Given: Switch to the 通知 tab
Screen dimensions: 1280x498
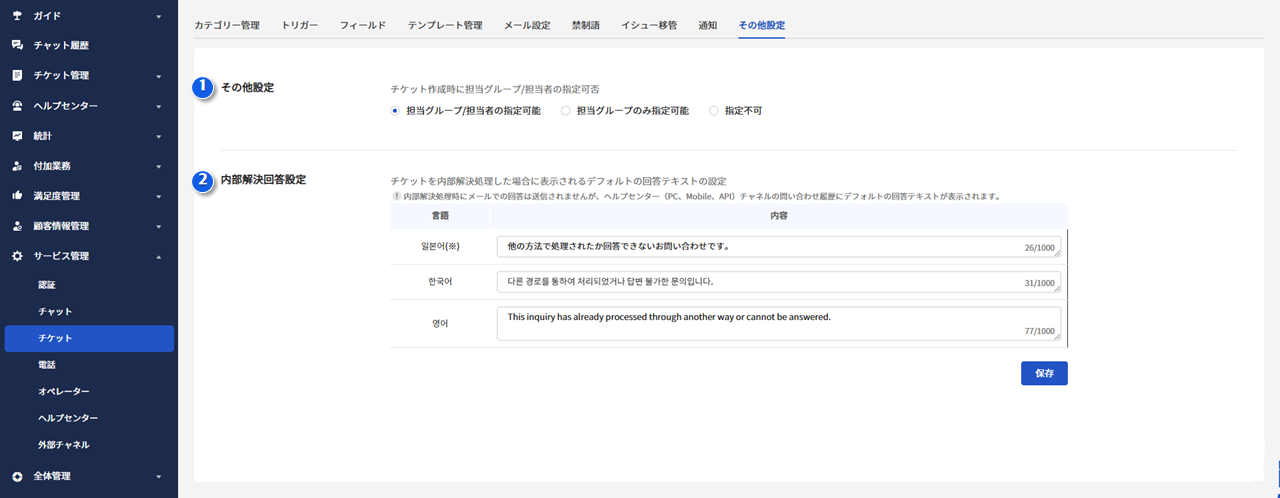Looking at the screenshot, I should point(707,24).
